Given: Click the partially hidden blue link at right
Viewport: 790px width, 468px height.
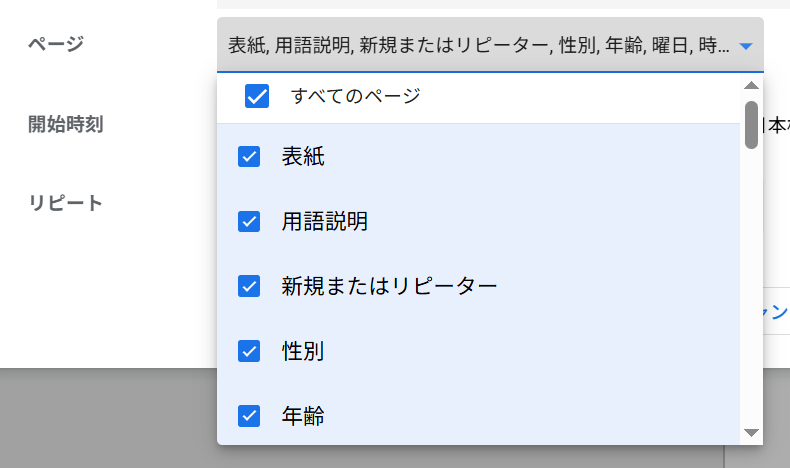Looking at the screenshot, I should (776, 312).
